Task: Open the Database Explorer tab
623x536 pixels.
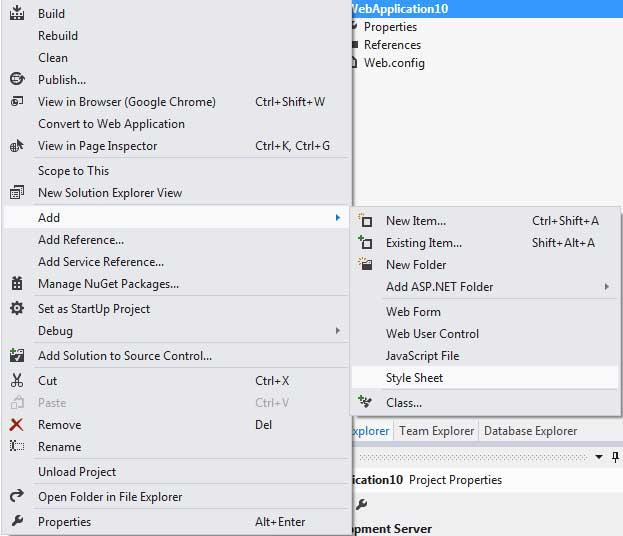Action: [530, 431]
